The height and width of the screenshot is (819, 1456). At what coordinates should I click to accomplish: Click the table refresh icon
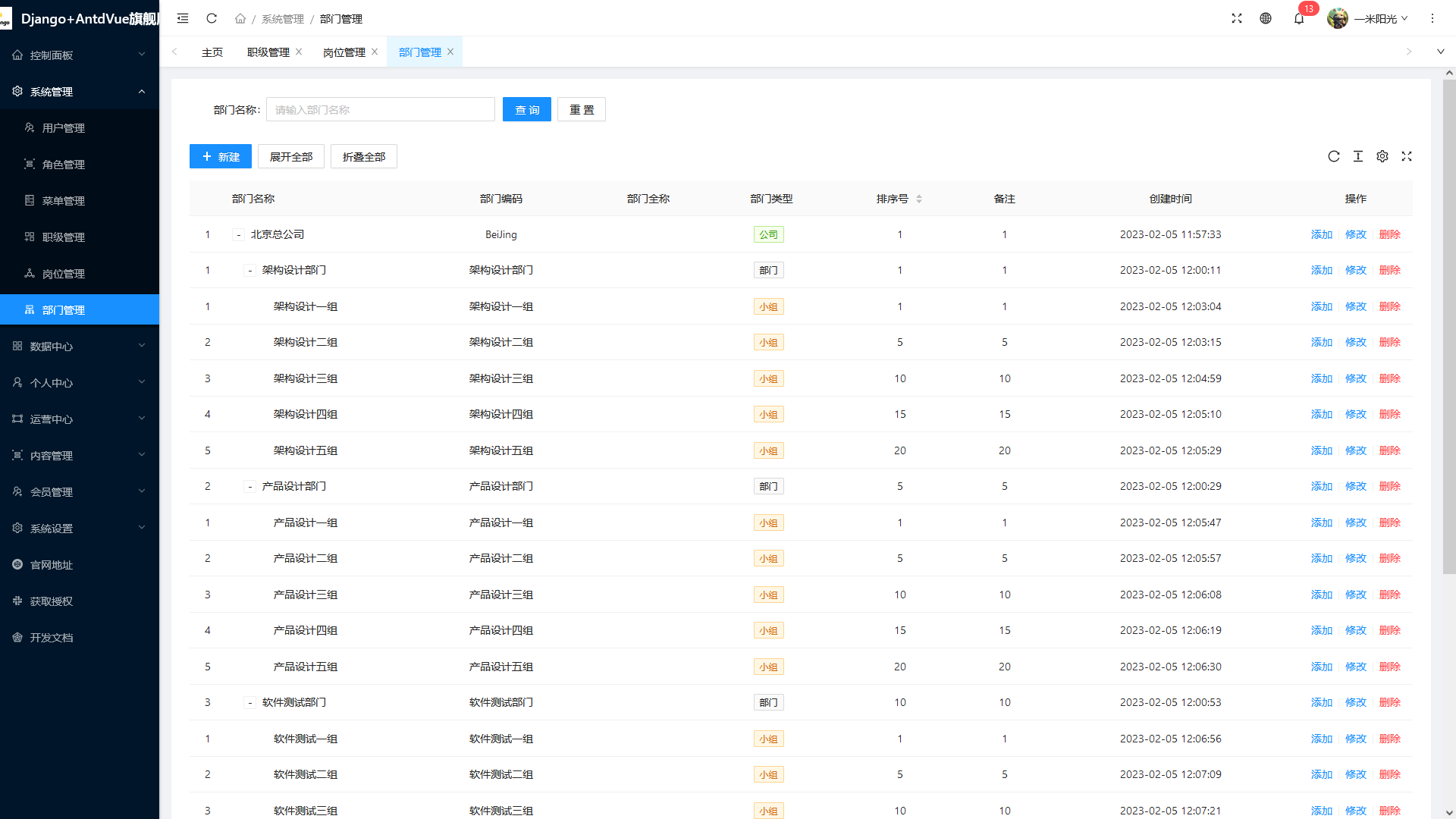coord(1334,156)
